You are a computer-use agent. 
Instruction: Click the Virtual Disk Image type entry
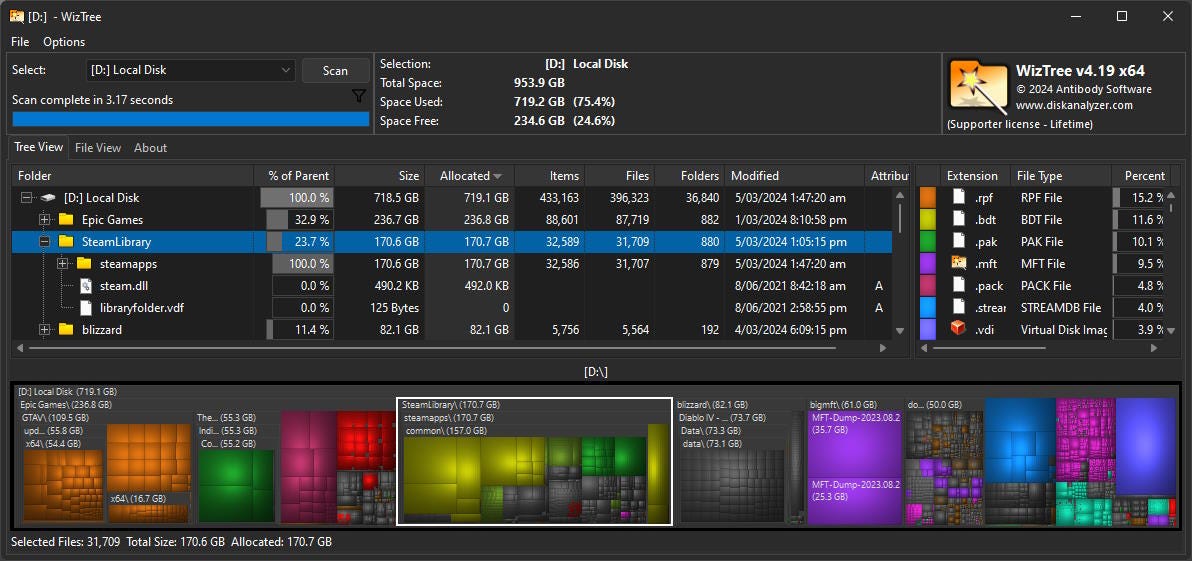1063,330
